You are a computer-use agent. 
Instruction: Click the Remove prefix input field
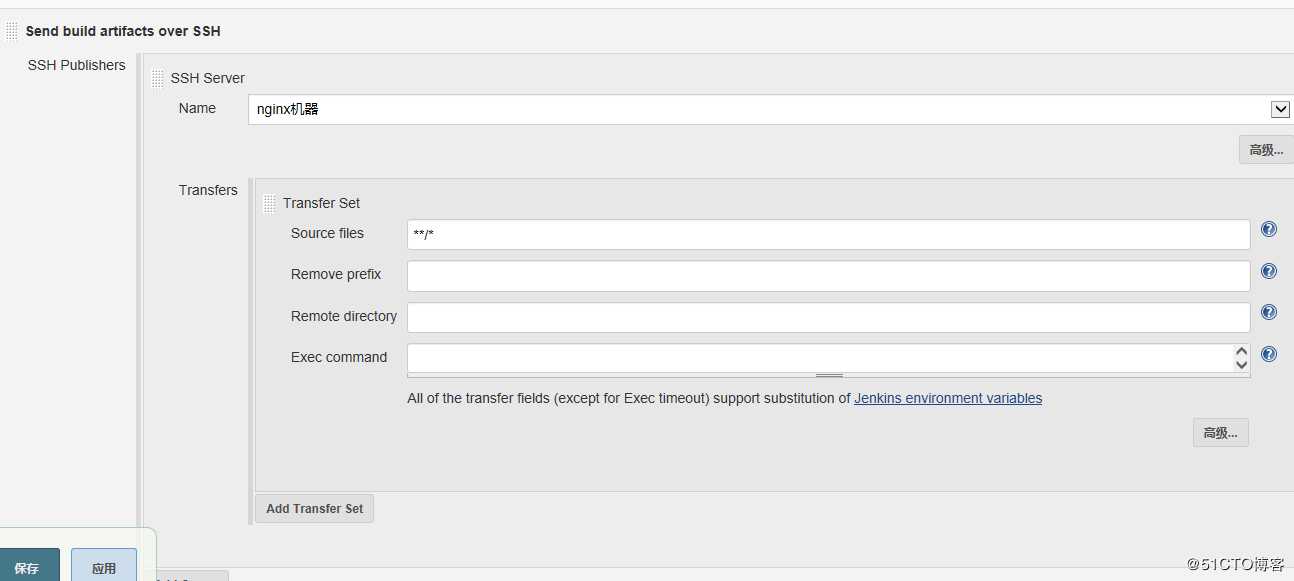(828, 276)
